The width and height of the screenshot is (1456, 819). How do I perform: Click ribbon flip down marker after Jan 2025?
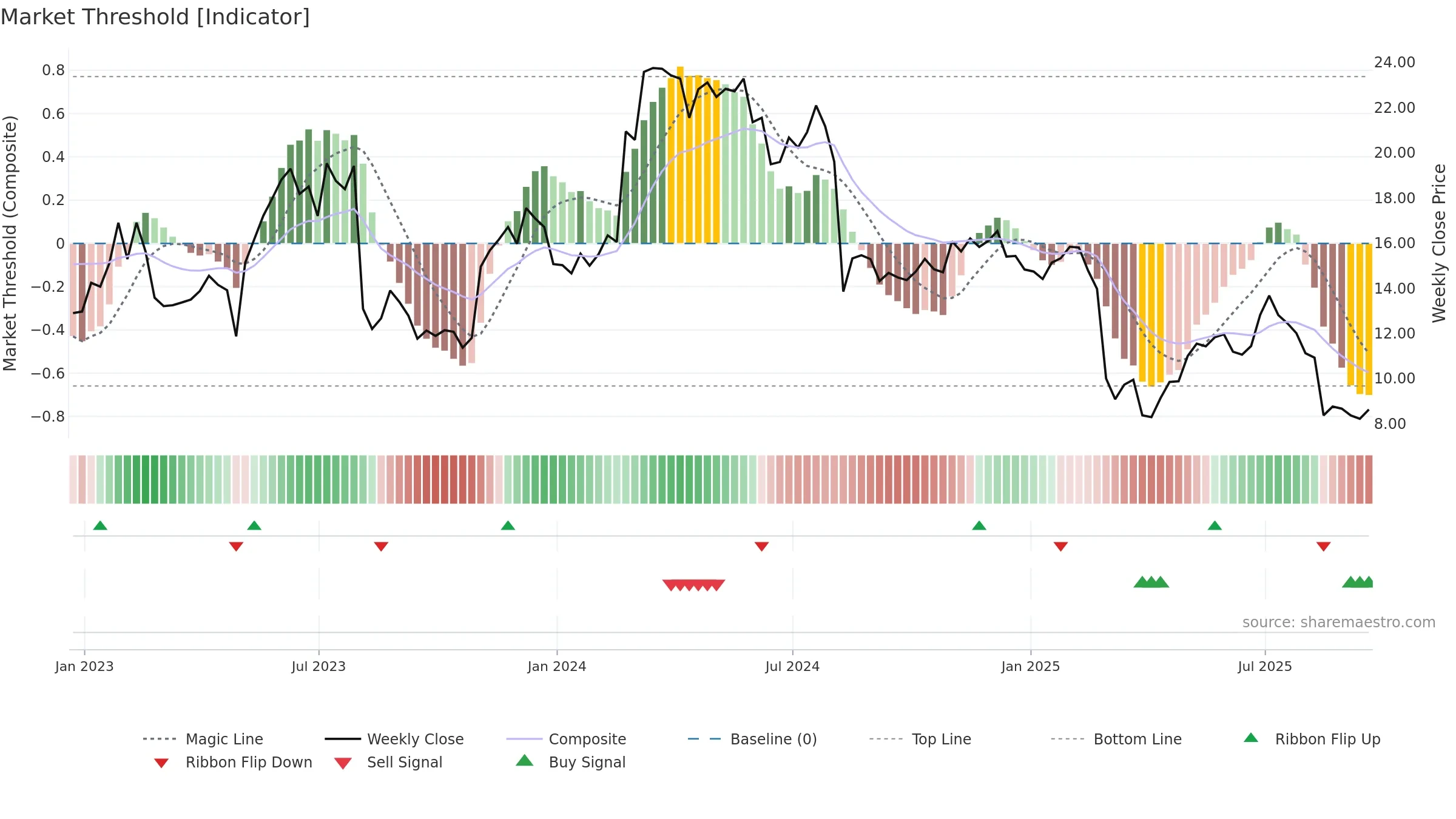[x=1060, y=547]
